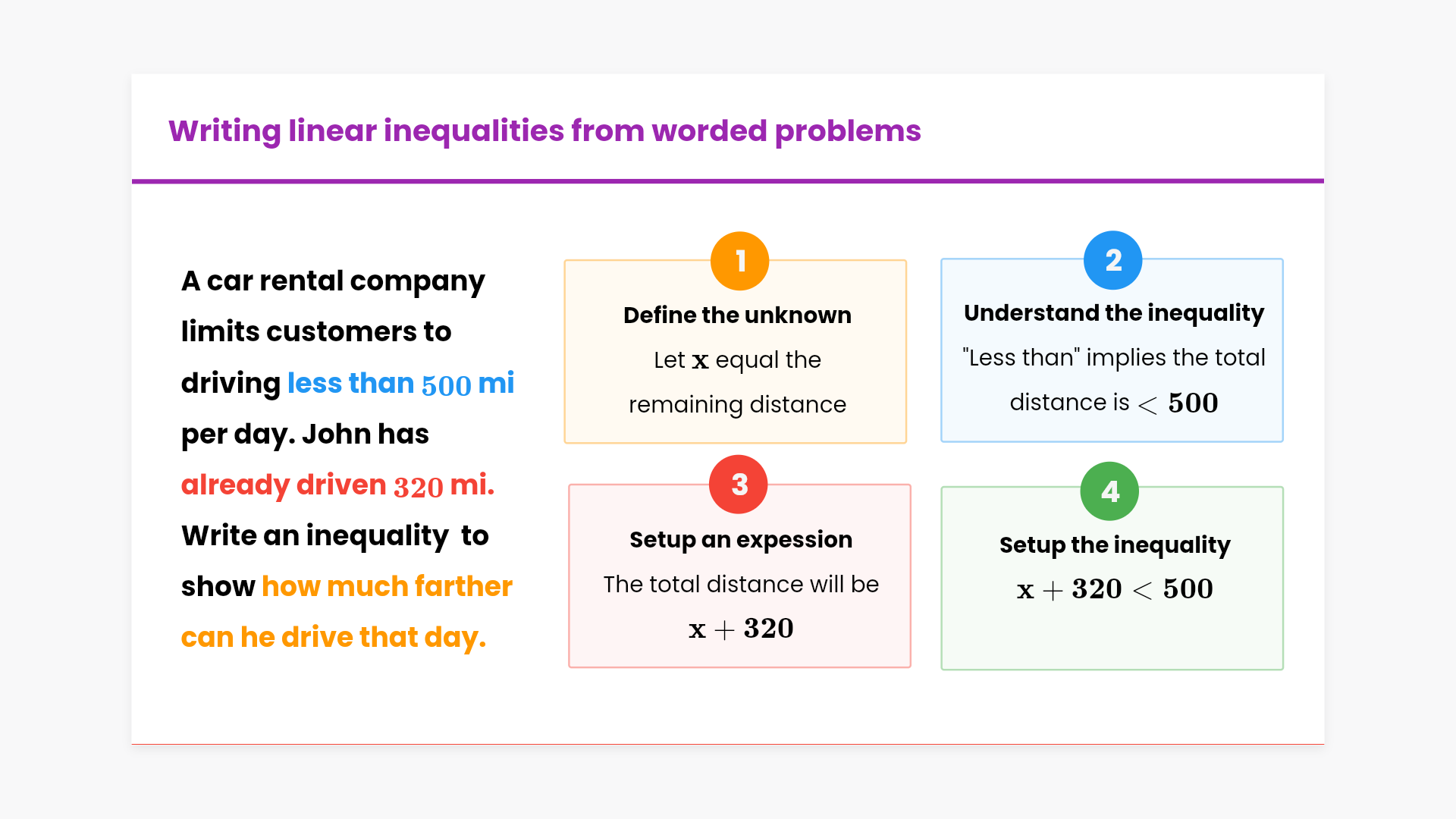Click the slide title about linear inequalities

pos(544,130)
